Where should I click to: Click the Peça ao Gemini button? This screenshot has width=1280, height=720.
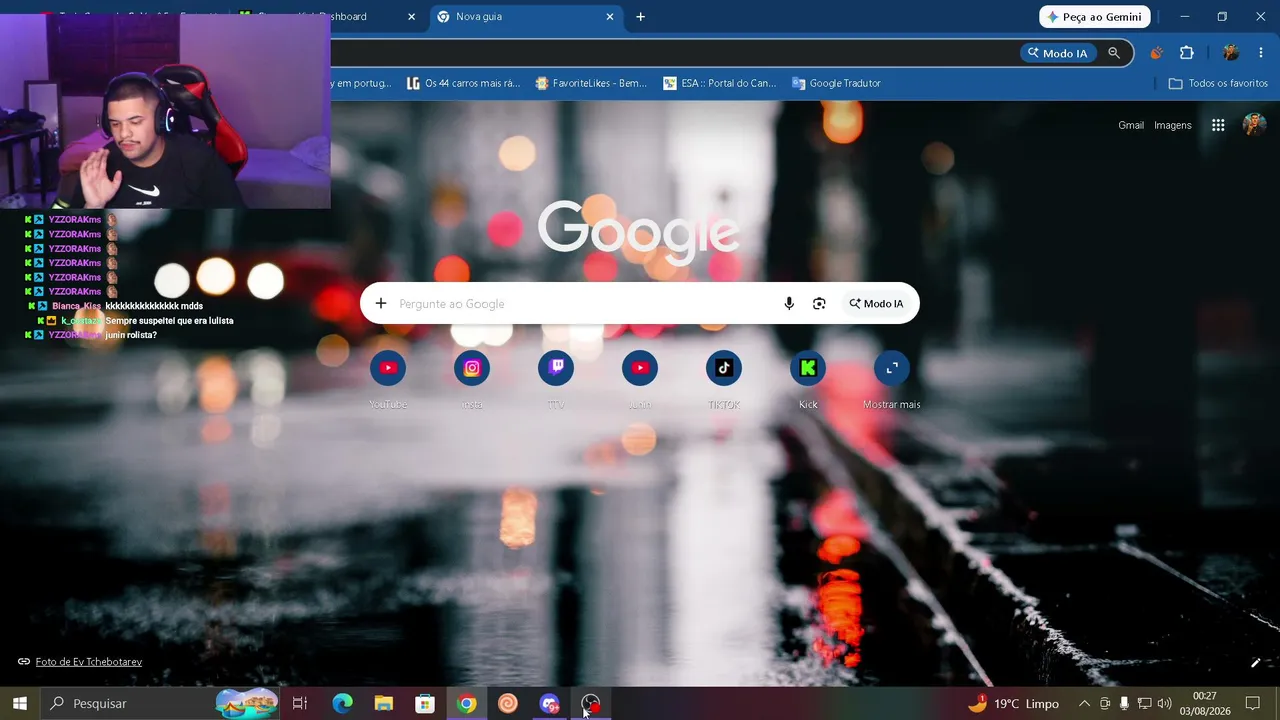[x=1095, y=17]
